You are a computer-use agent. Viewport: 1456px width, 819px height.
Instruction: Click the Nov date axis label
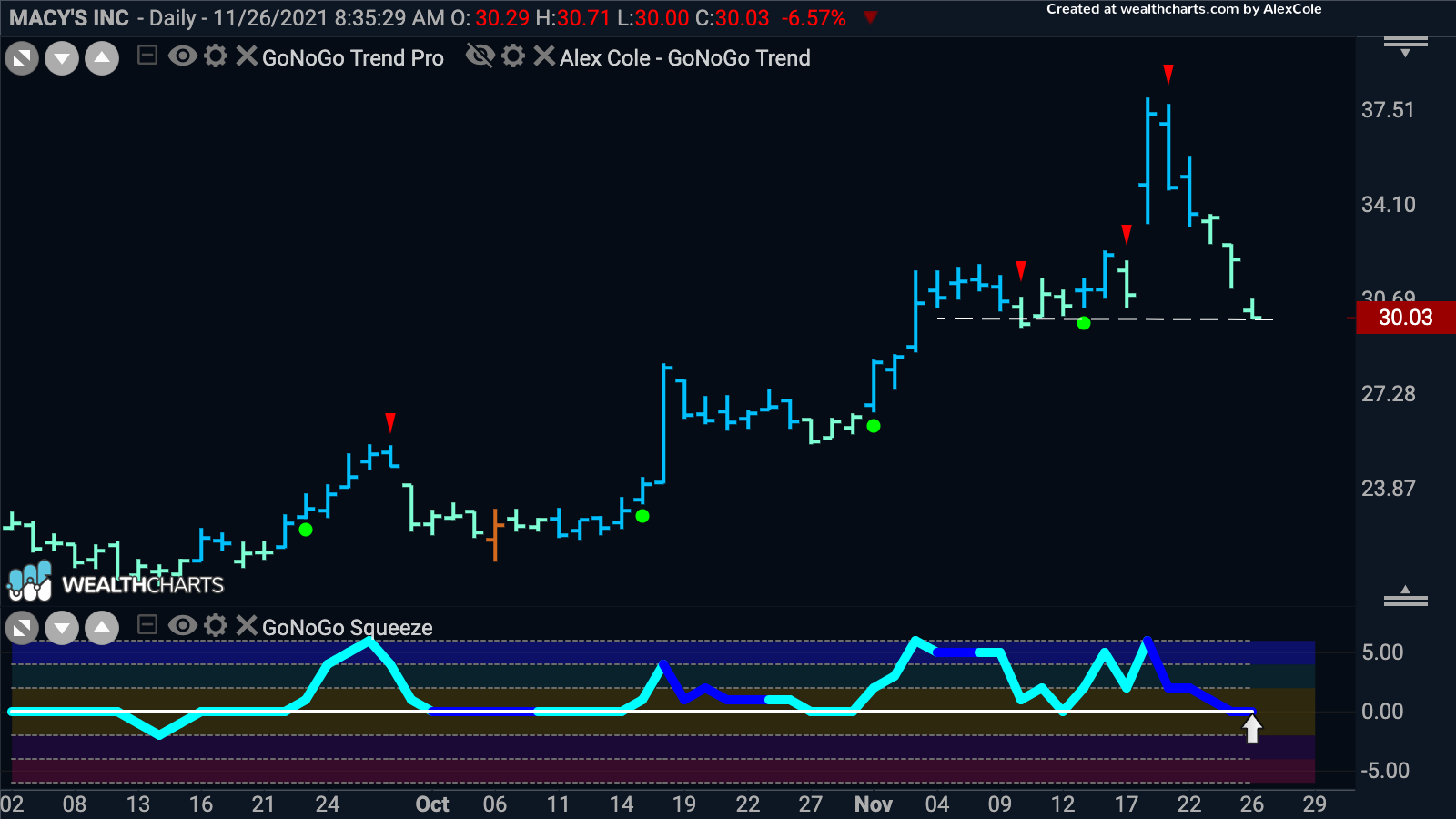[x=874, y=804]
